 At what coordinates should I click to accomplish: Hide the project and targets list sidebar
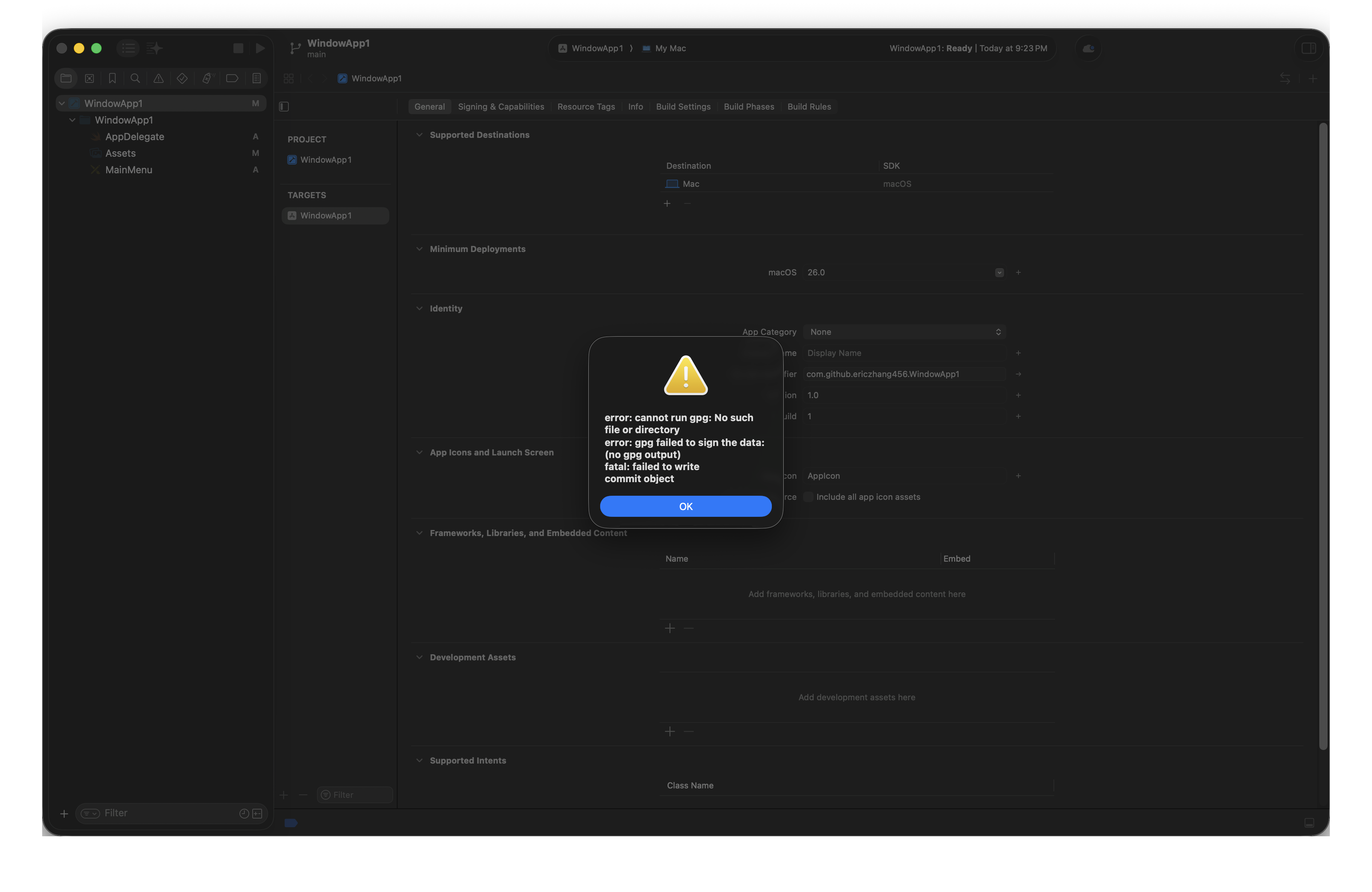(284, 107)
